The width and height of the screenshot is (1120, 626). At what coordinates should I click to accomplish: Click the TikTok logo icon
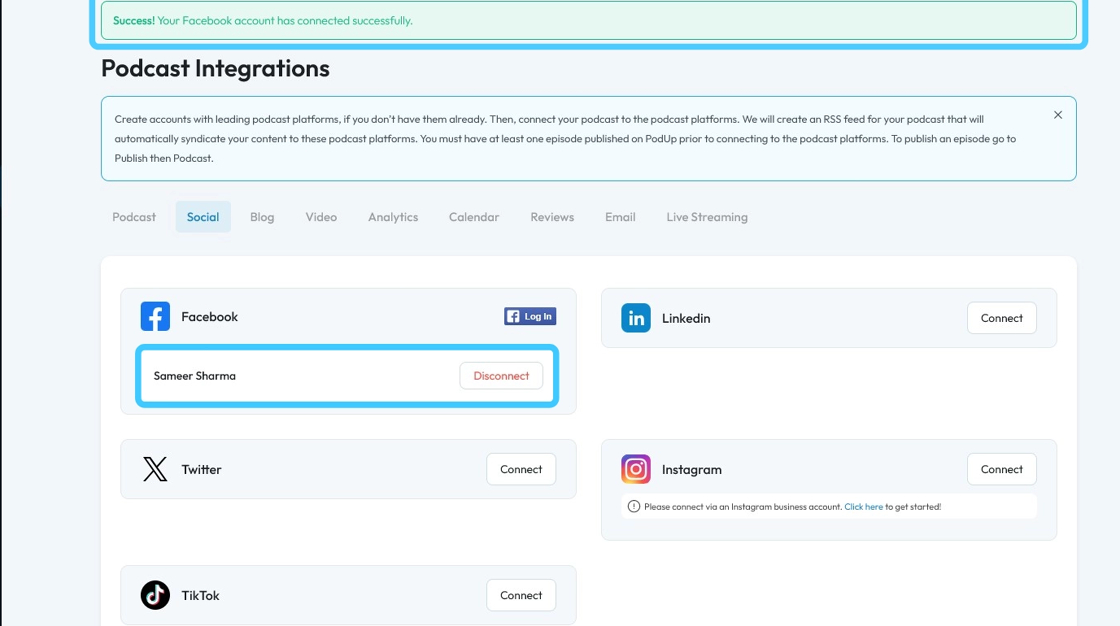tap(155, 595)
